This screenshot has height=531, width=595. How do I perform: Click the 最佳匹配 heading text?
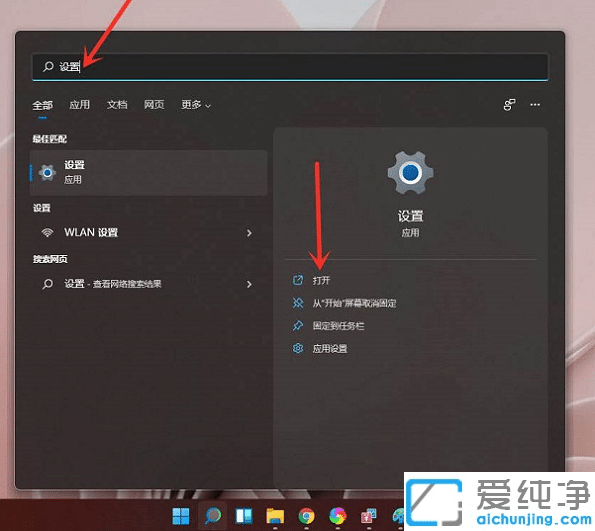(x=49, y=139)
